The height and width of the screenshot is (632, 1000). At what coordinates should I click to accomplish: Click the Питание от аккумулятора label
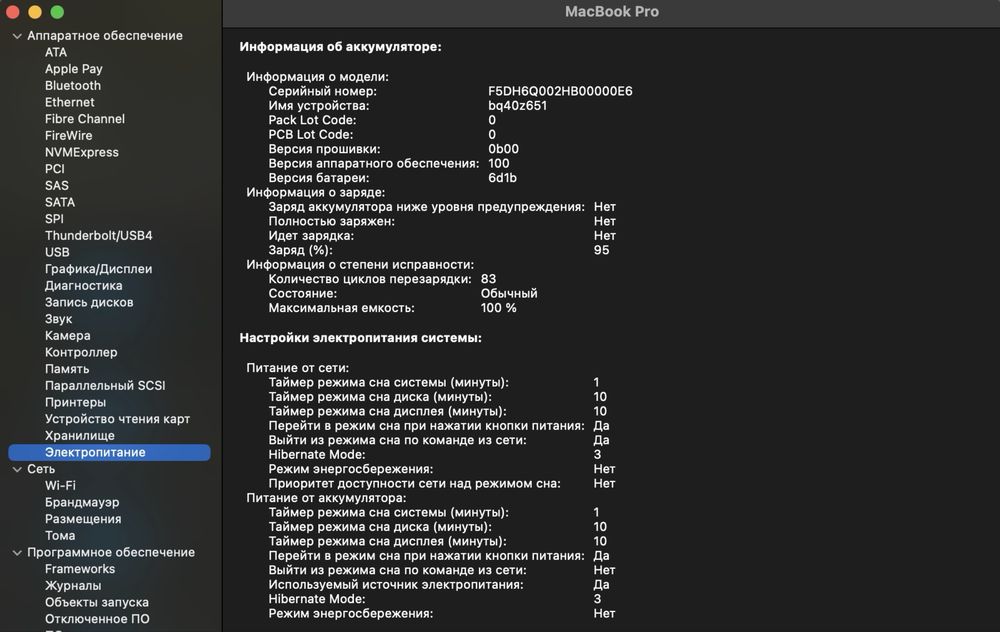click(x=326, y=497)
